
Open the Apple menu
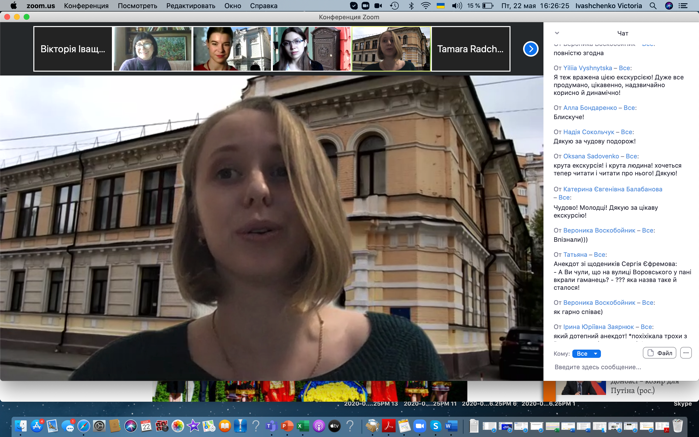13,6
